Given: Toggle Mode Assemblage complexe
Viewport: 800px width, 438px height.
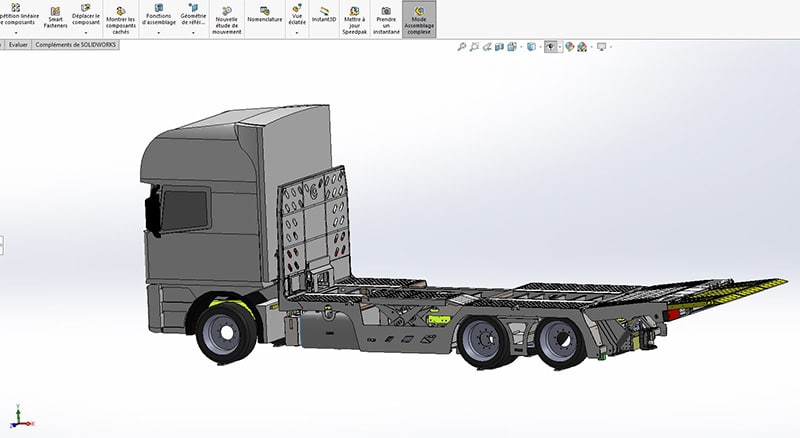Looking at the screenshot, I should [x=419, y=20].
